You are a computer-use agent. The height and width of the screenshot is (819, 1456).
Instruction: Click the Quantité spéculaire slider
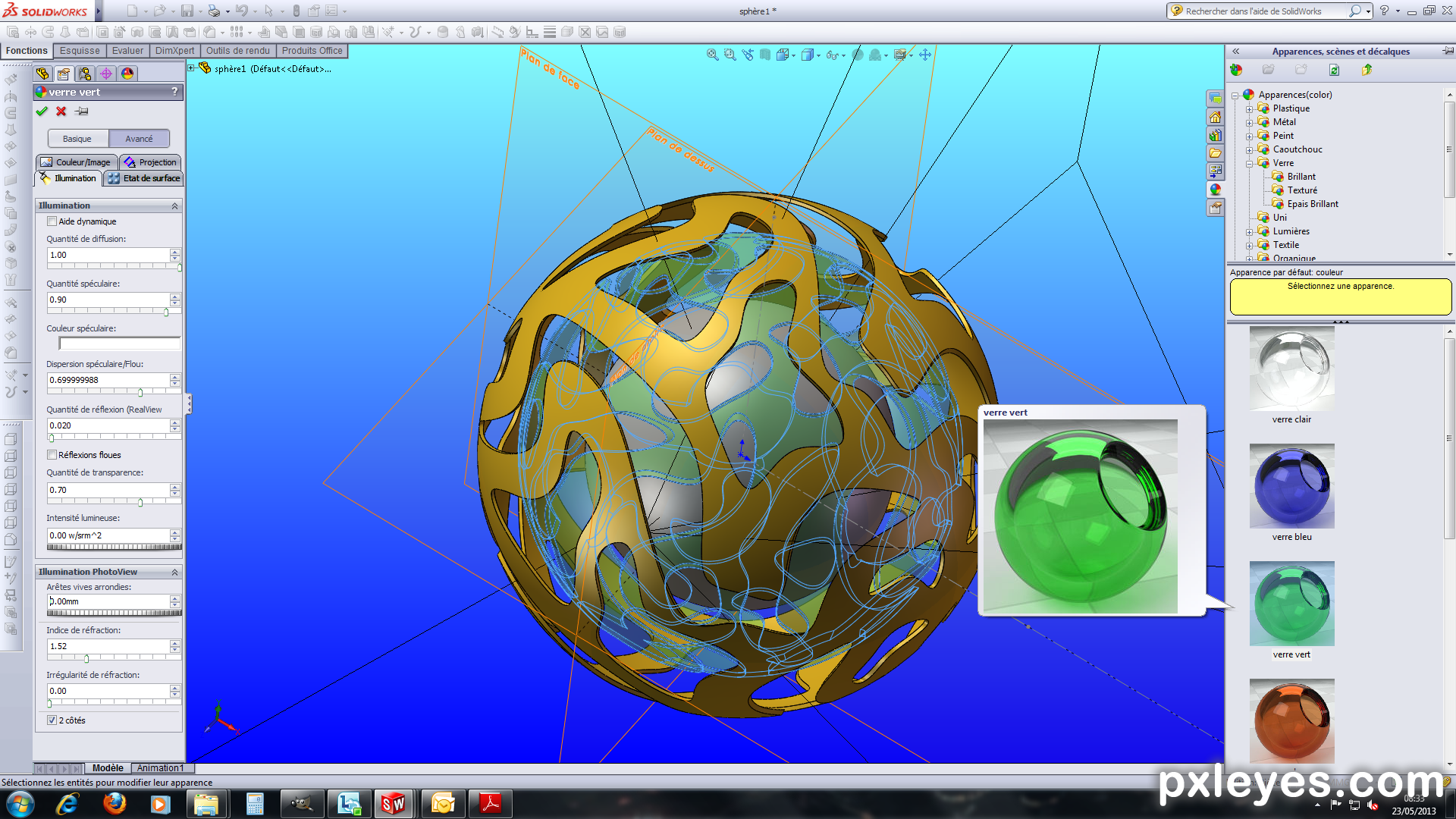[x=114, y=312]
